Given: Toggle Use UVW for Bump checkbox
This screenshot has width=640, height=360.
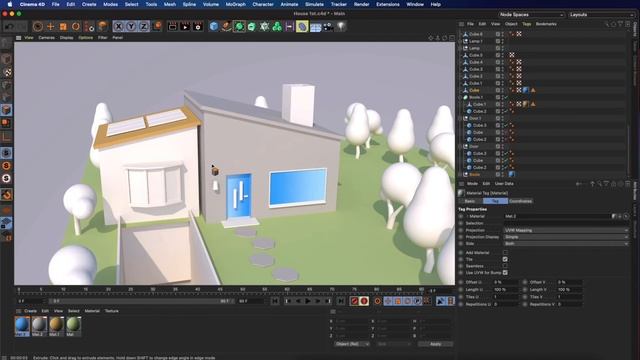Looking at the screenshot, I should pyautogui.click(x=505, y=272).
